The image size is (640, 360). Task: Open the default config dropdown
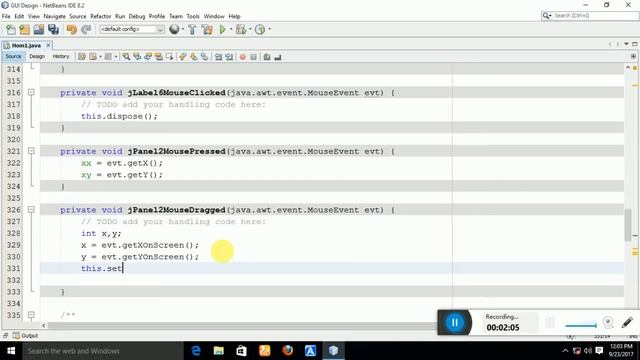(132, 29)
